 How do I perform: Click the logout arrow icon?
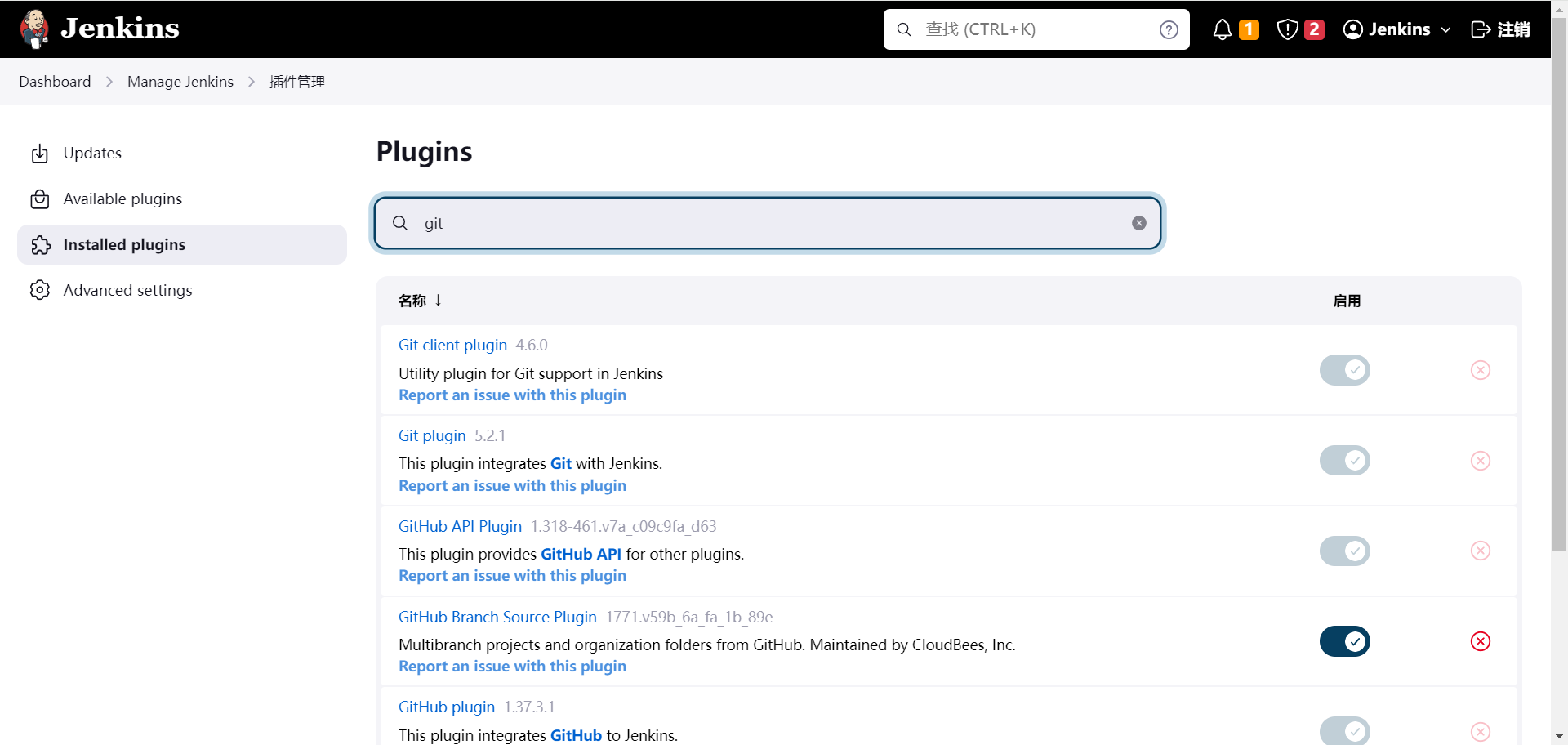tap(1481, 29)
